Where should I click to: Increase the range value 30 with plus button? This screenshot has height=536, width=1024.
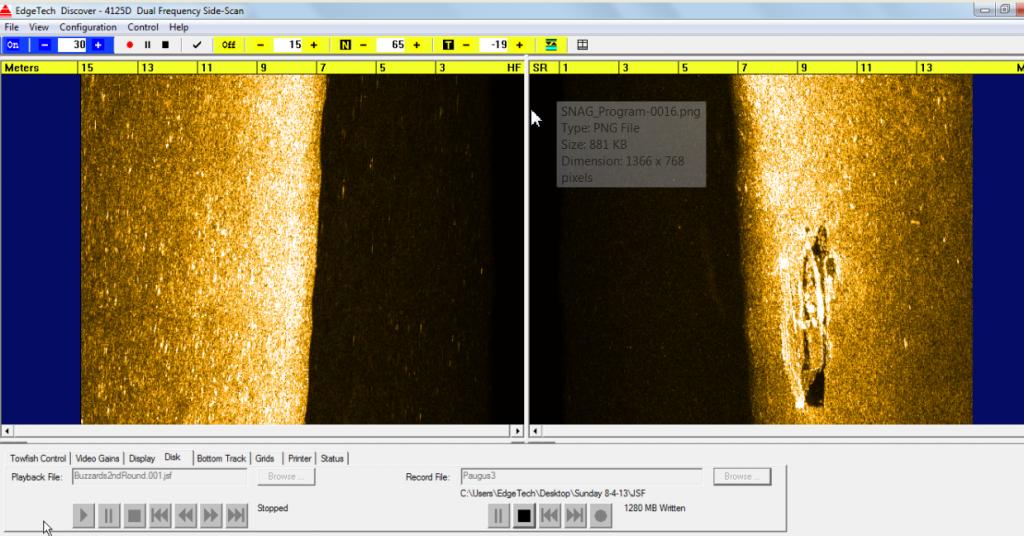(x=98, y=45)
